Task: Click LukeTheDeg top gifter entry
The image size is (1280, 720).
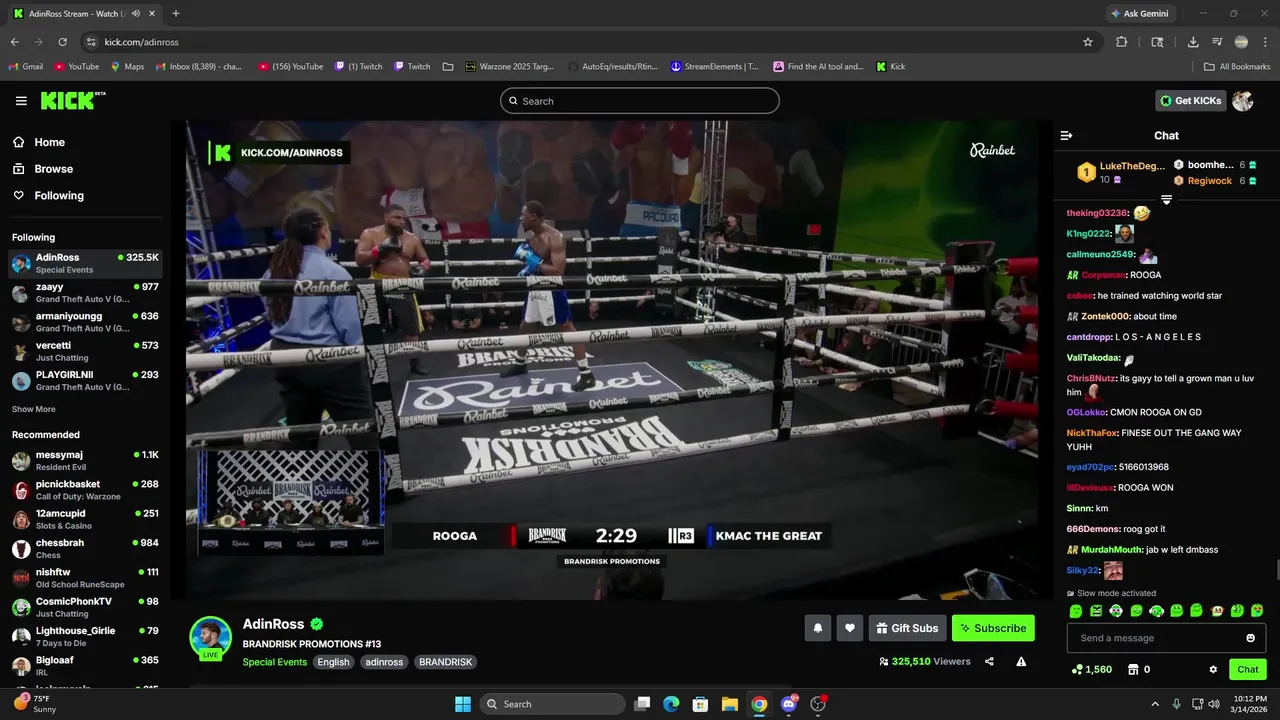Action: pos(1121,172)
